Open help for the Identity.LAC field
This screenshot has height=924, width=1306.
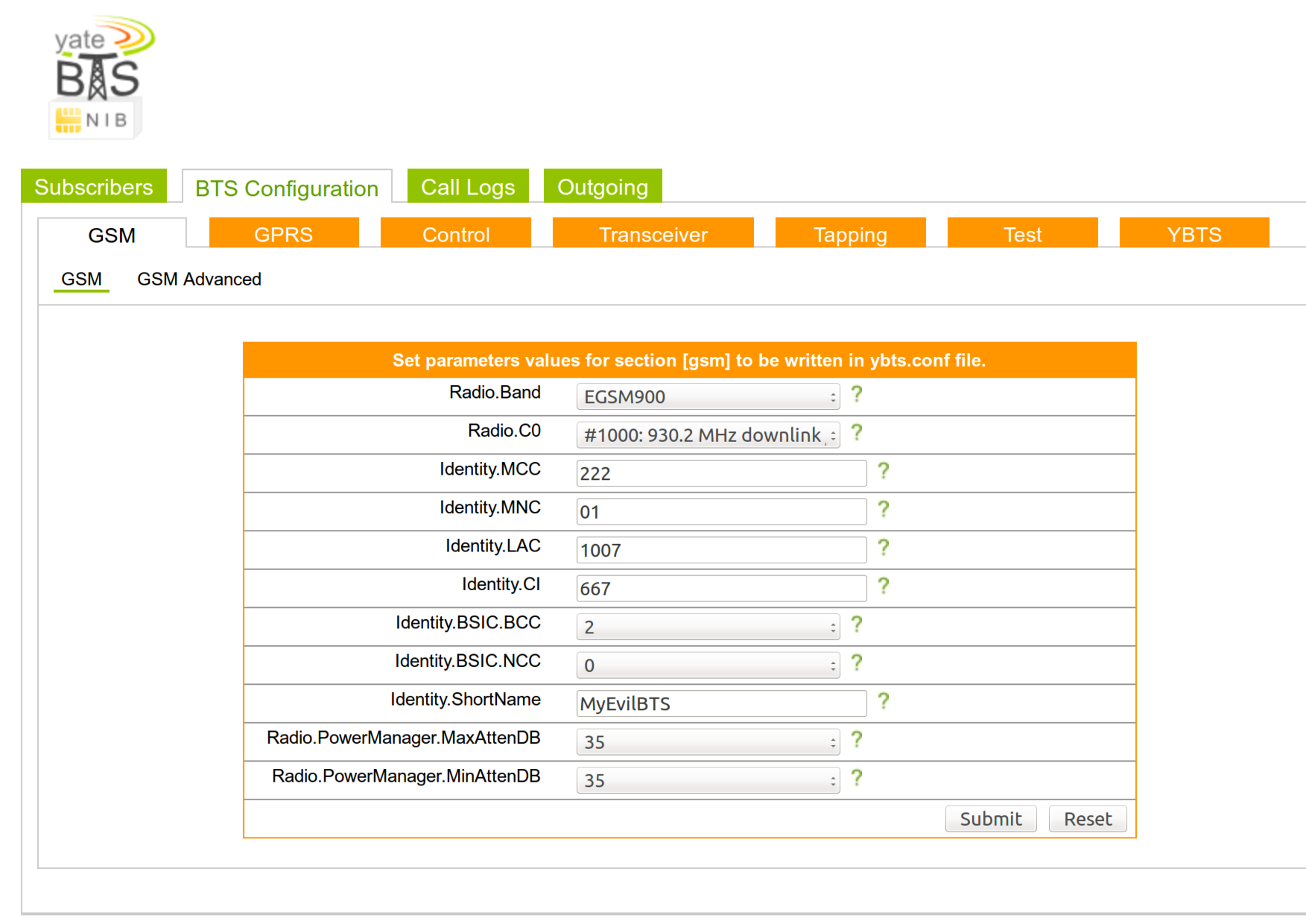coord(883,548)
